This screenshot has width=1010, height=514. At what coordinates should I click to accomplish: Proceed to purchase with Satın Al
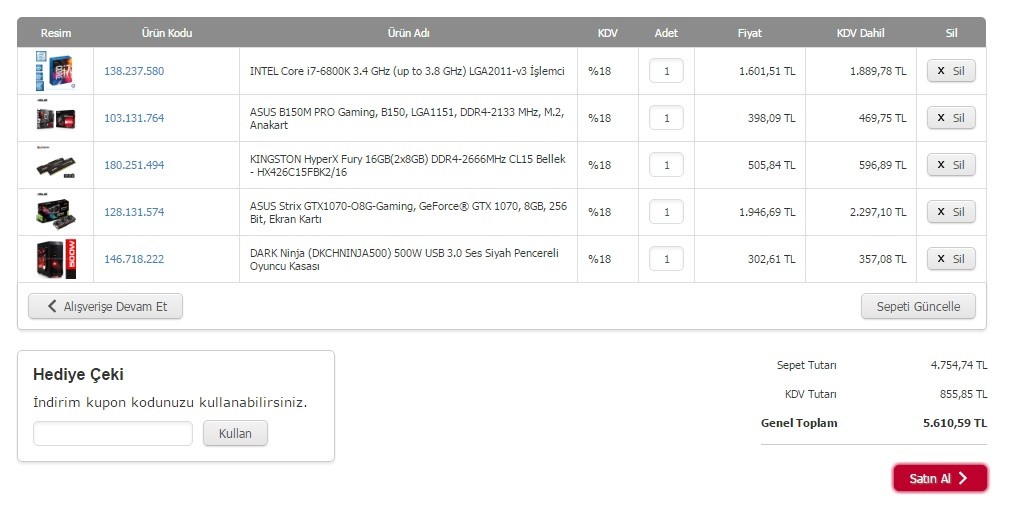point(940,478)
